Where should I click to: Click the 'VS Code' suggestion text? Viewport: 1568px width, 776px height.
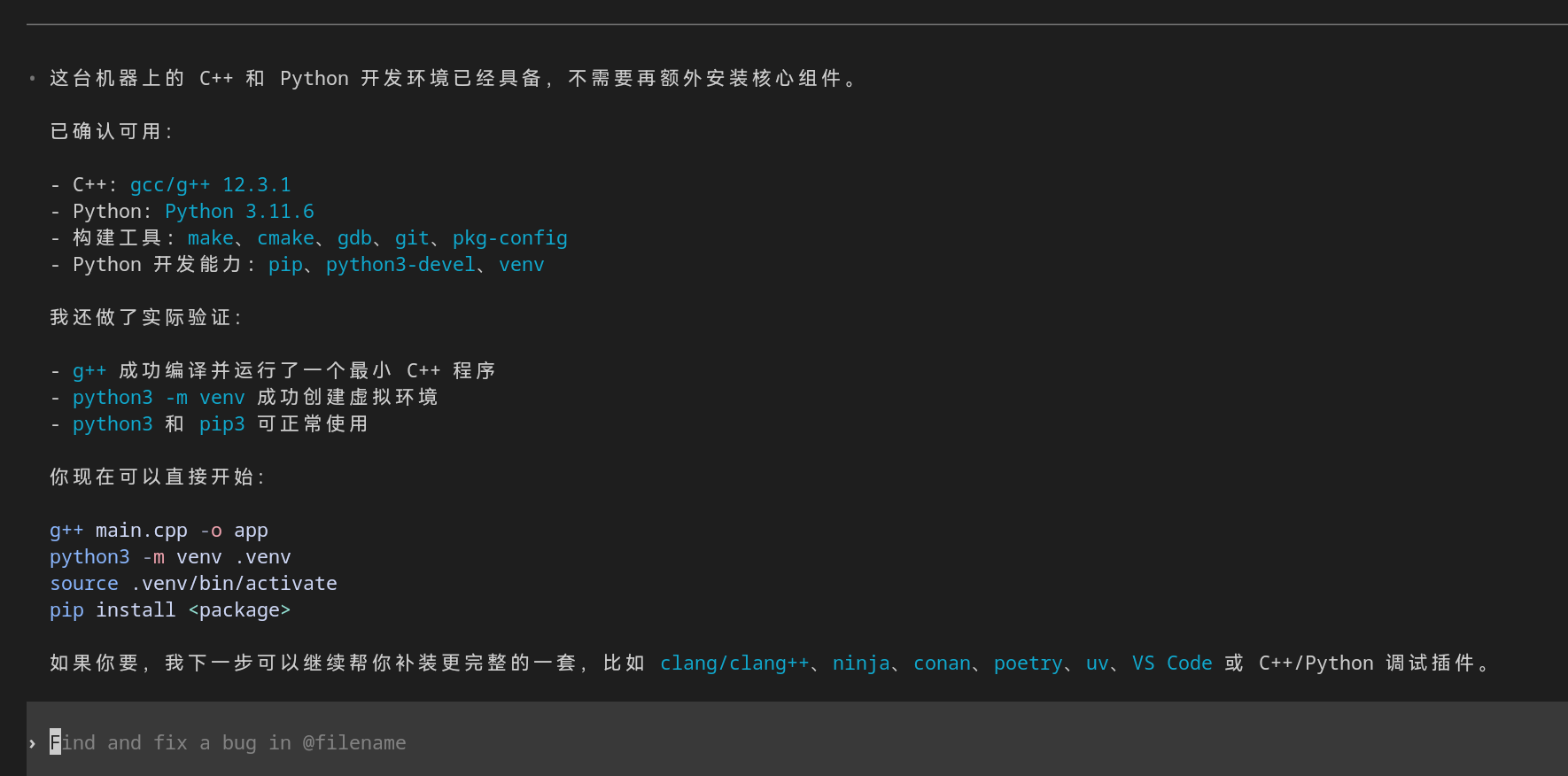coord(1172,663)
